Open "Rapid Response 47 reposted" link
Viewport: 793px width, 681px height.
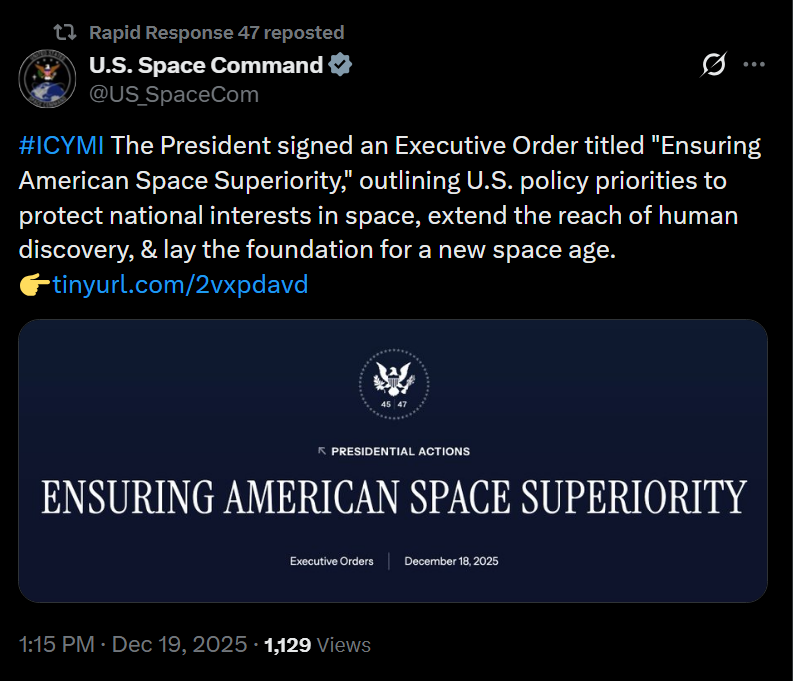(x=216, y=33)
